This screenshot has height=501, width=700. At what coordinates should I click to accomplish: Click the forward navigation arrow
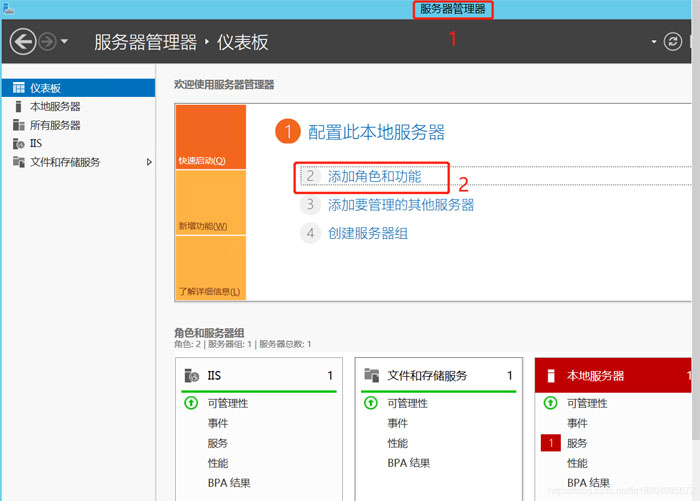point(46,42)
